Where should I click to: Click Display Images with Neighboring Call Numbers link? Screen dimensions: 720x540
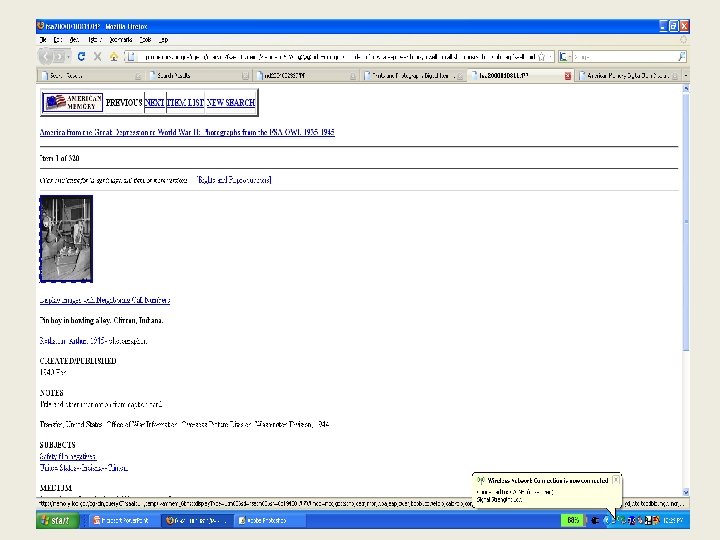105,300
